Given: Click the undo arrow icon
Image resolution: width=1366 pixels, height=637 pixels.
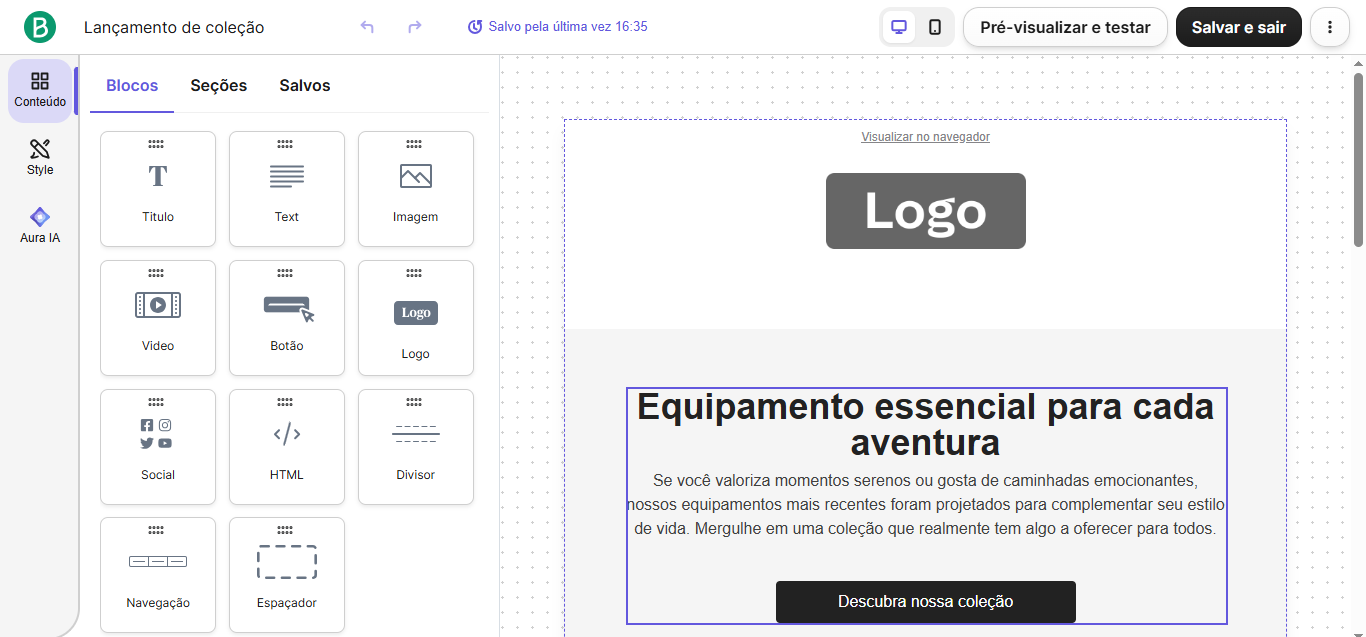Looking at the screenshot, I should (367, 27).
